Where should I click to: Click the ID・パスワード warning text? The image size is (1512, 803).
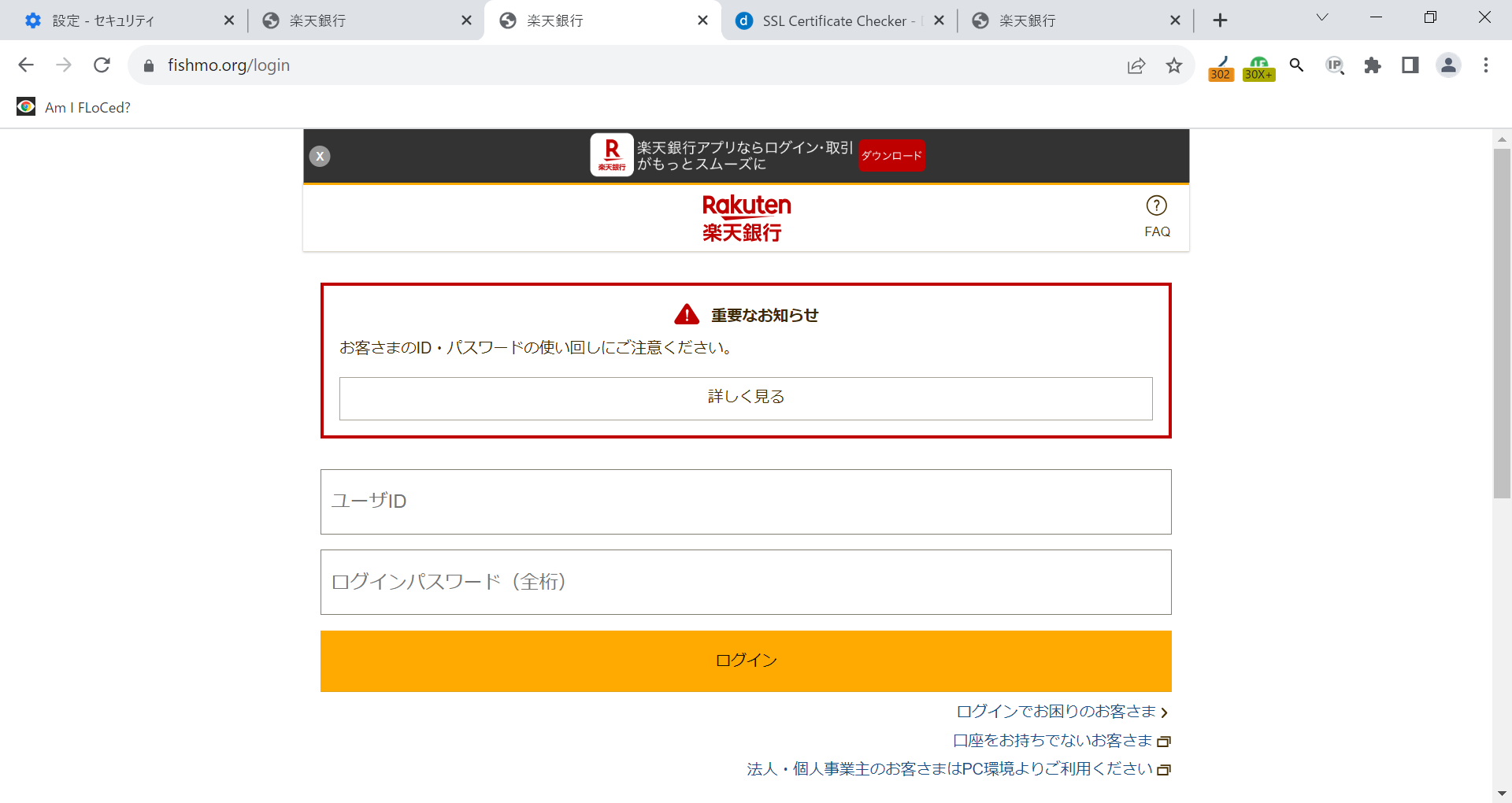[x=536, y=348]
